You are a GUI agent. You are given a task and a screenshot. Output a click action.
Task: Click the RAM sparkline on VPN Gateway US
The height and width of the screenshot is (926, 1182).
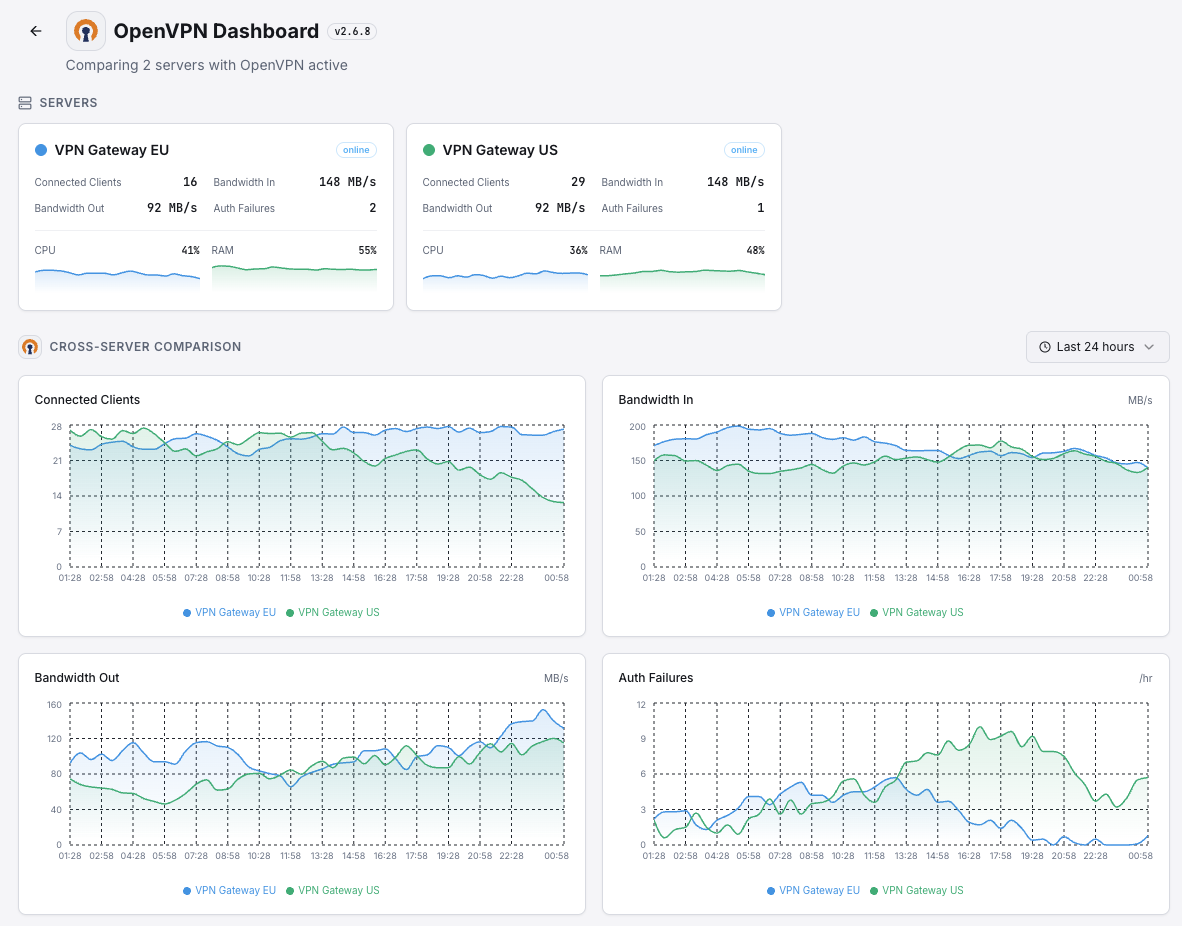[x=682, y=278]
